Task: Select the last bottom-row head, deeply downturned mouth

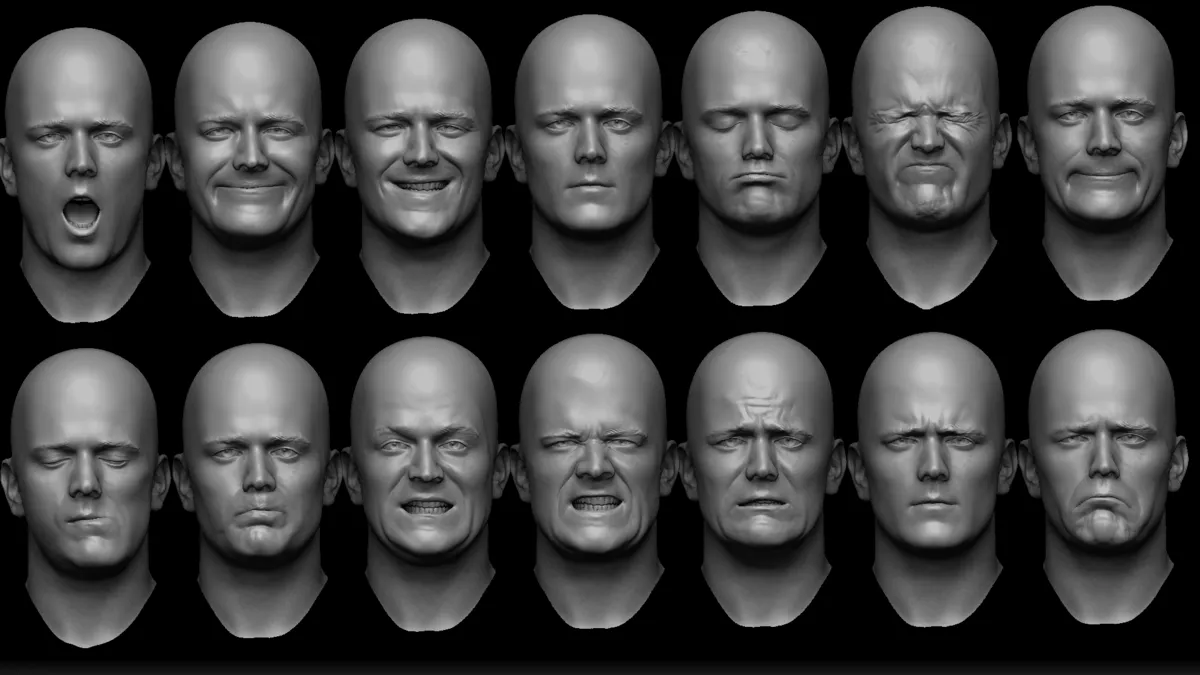Action: coord(1102,477)
